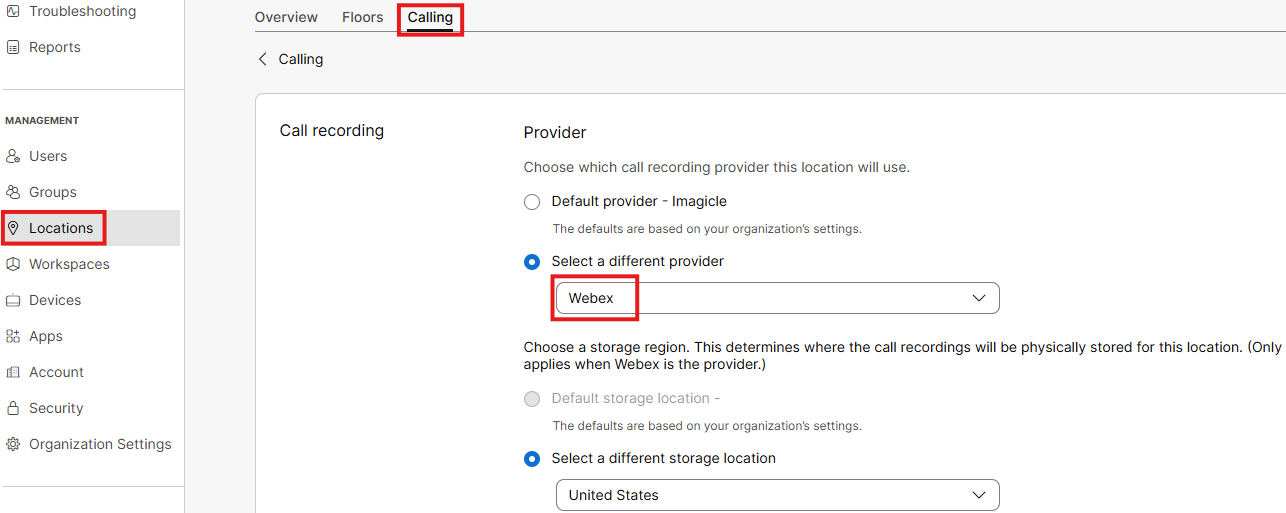
Task: Choose 'Select a different provider' radio option
Action: pyautogui.click(x=532, y=262)
